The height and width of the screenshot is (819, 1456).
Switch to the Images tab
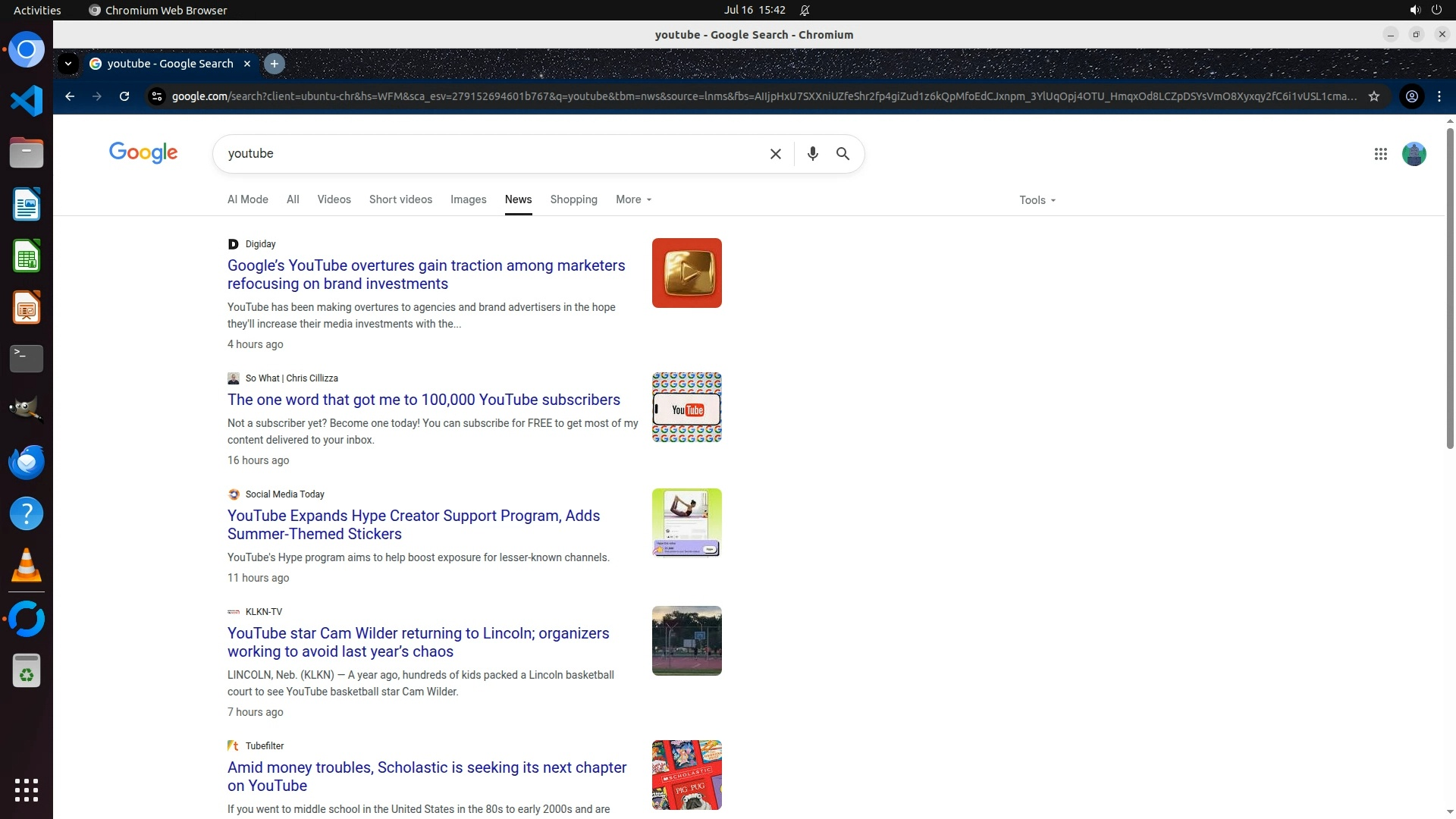(468, 199)
